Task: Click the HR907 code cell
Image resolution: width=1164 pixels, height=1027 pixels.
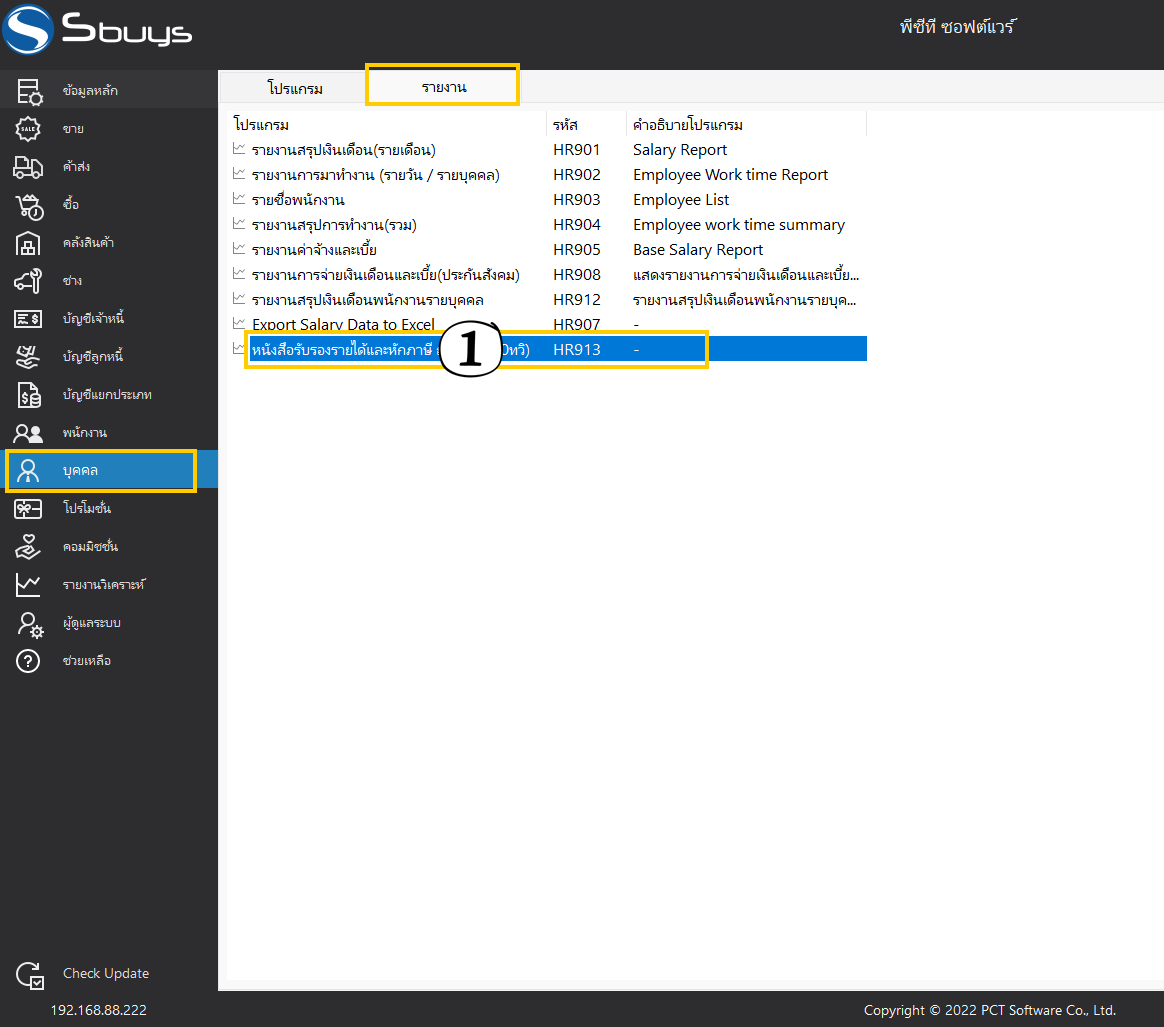Action: pos(576,325)
